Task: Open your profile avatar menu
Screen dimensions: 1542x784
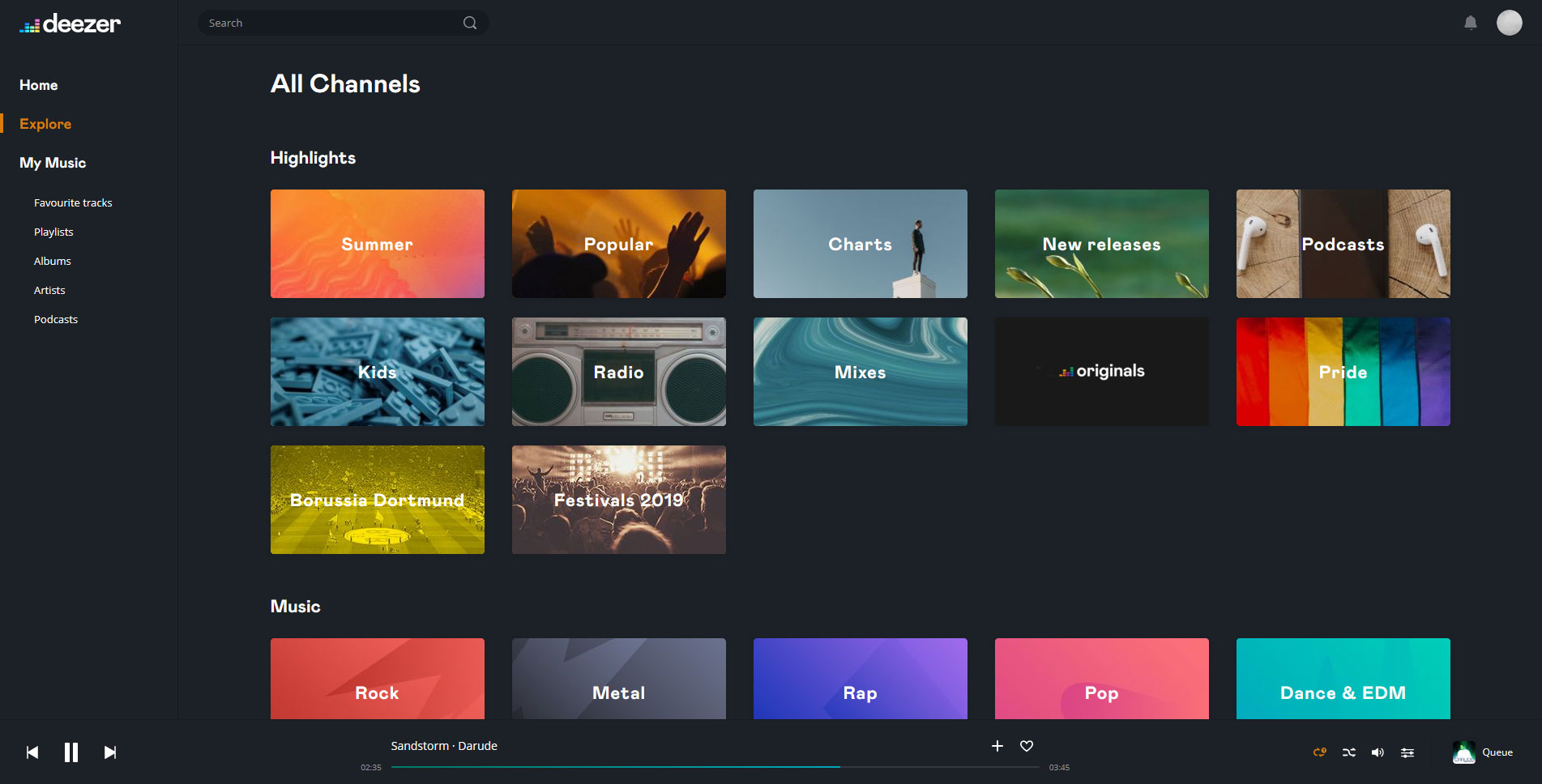Action: tap(1509, 23)
